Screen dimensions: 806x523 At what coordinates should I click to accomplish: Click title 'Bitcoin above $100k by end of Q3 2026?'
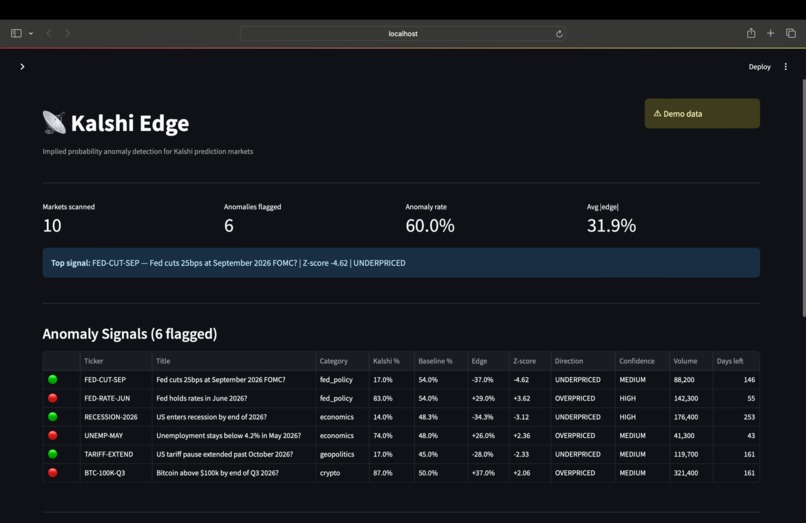click(217, 473)
